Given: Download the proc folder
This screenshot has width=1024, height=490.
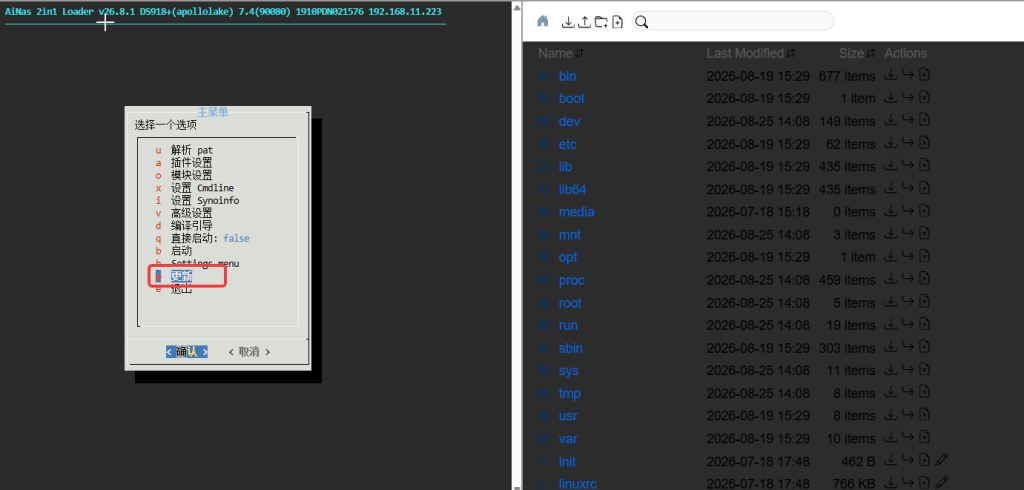Looking at the screenshot, I should (890, 279).
